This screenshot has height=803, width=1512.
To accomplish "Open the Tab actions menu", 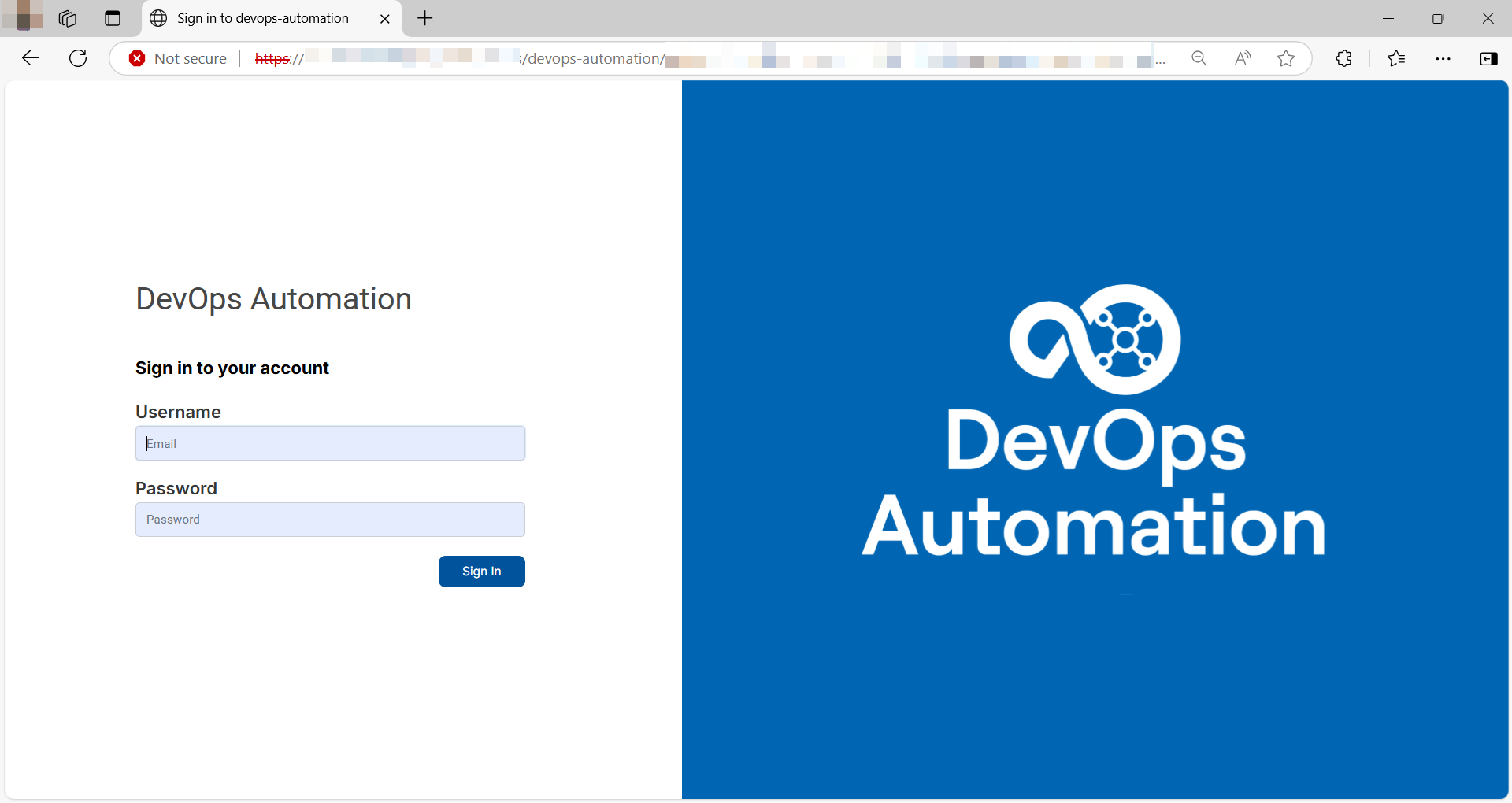I will click(113, 18).
